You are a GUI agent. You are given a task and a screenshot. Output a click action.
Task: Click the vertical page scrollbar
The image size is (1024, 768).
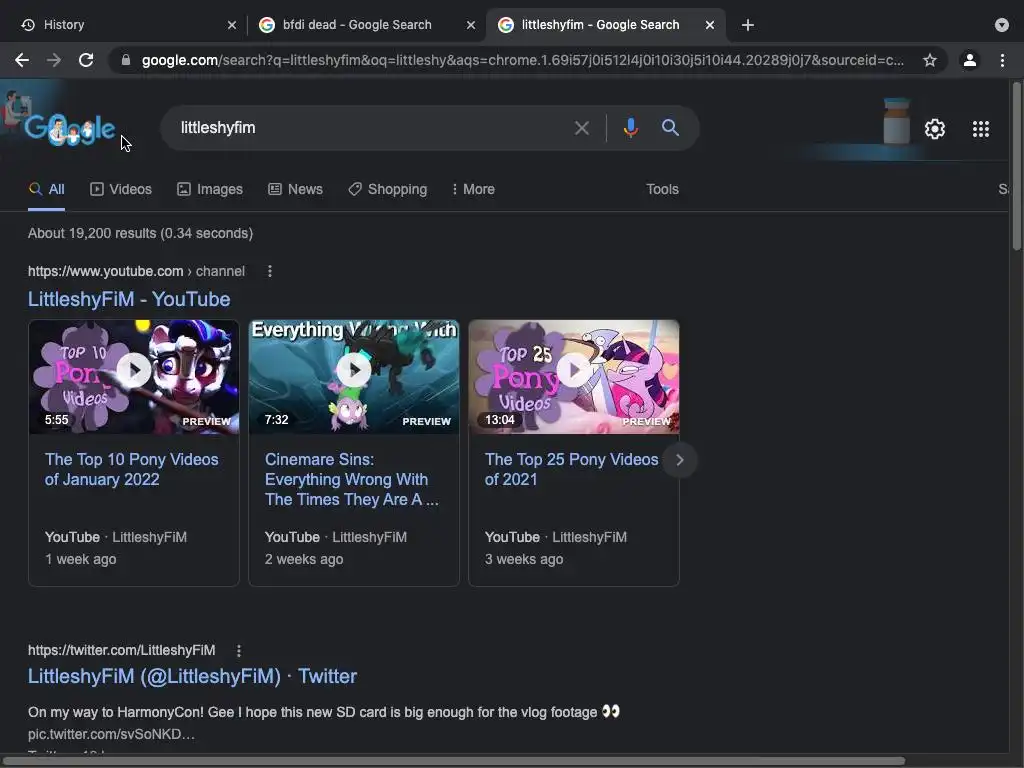tap(1016, 166)
